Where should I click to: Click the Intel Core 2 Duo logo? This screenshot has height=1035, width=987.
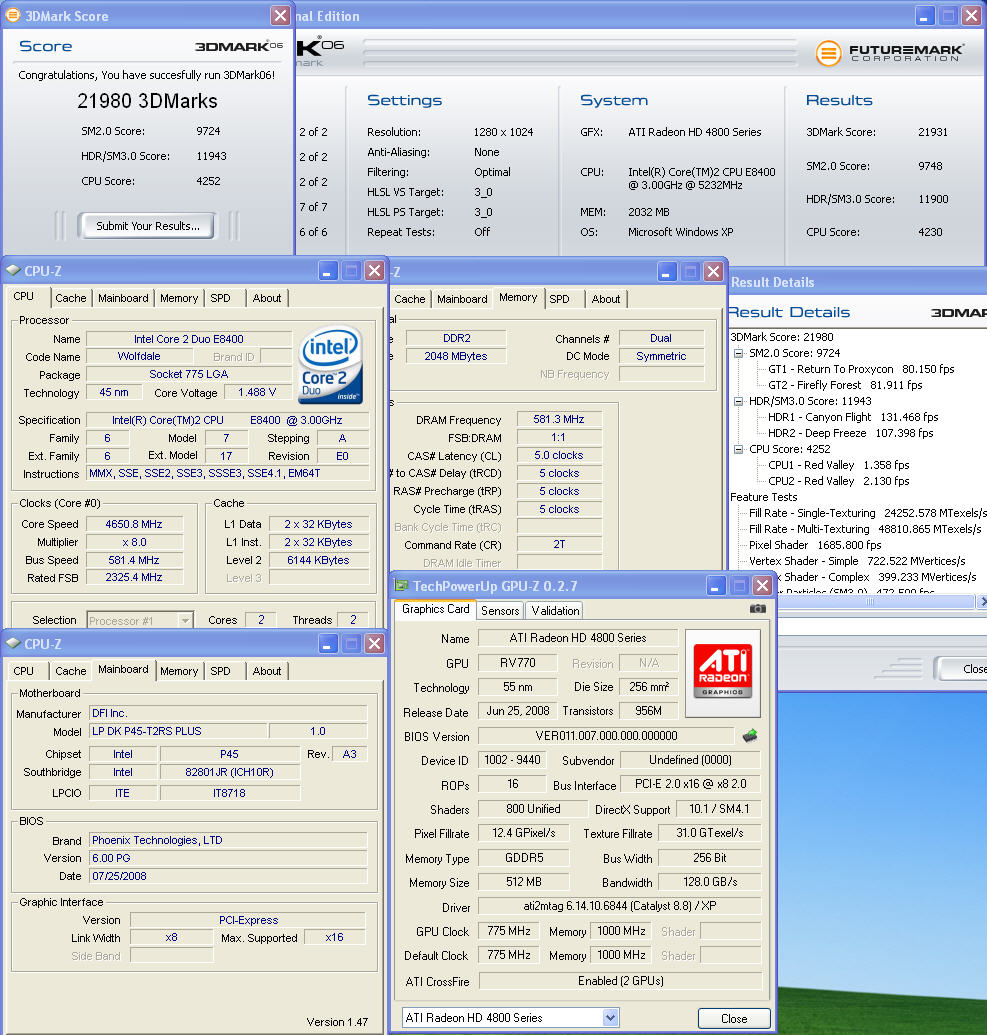click(329, 366)
